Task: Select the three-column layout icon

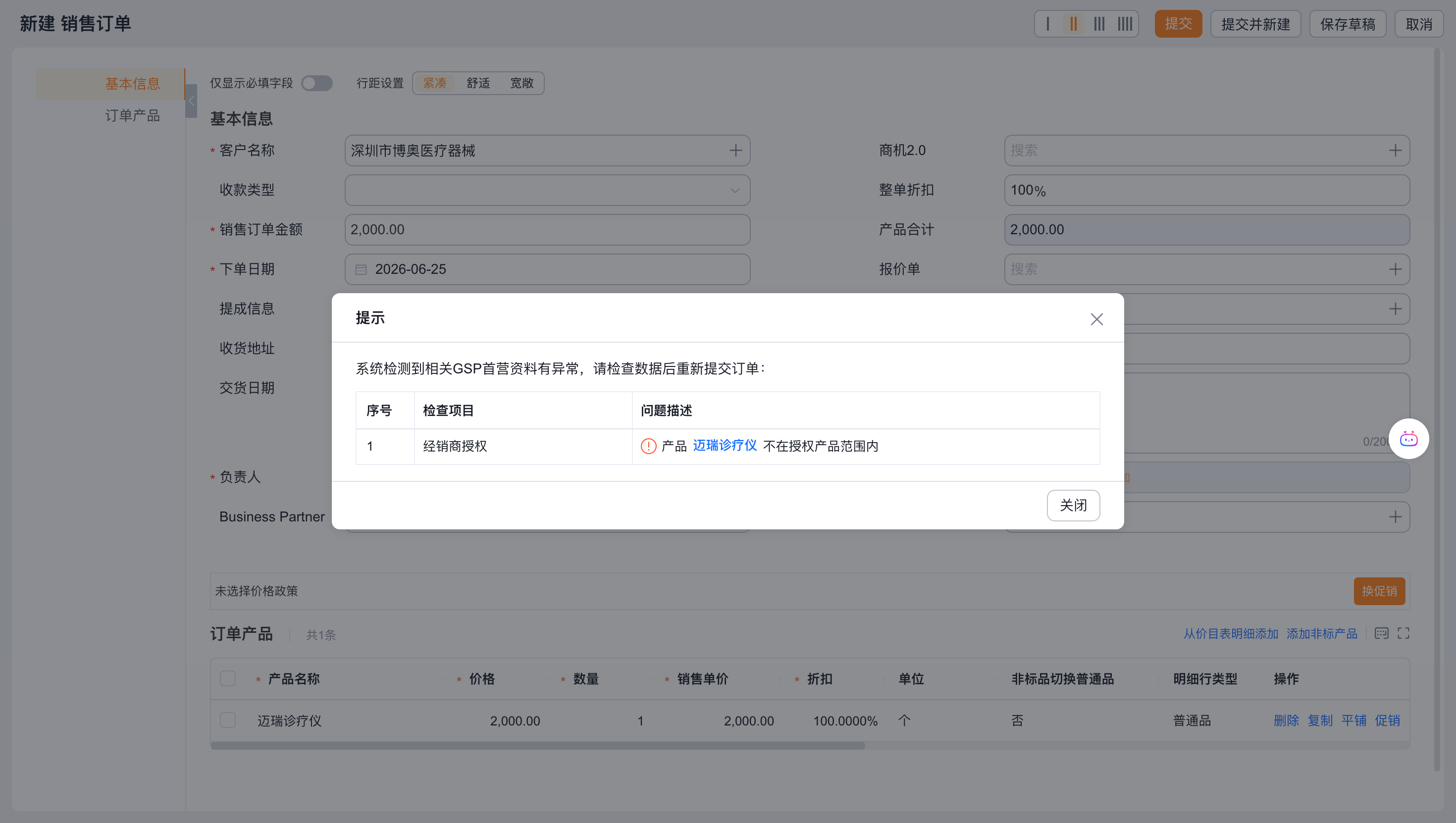Action: click(1099, 24)
